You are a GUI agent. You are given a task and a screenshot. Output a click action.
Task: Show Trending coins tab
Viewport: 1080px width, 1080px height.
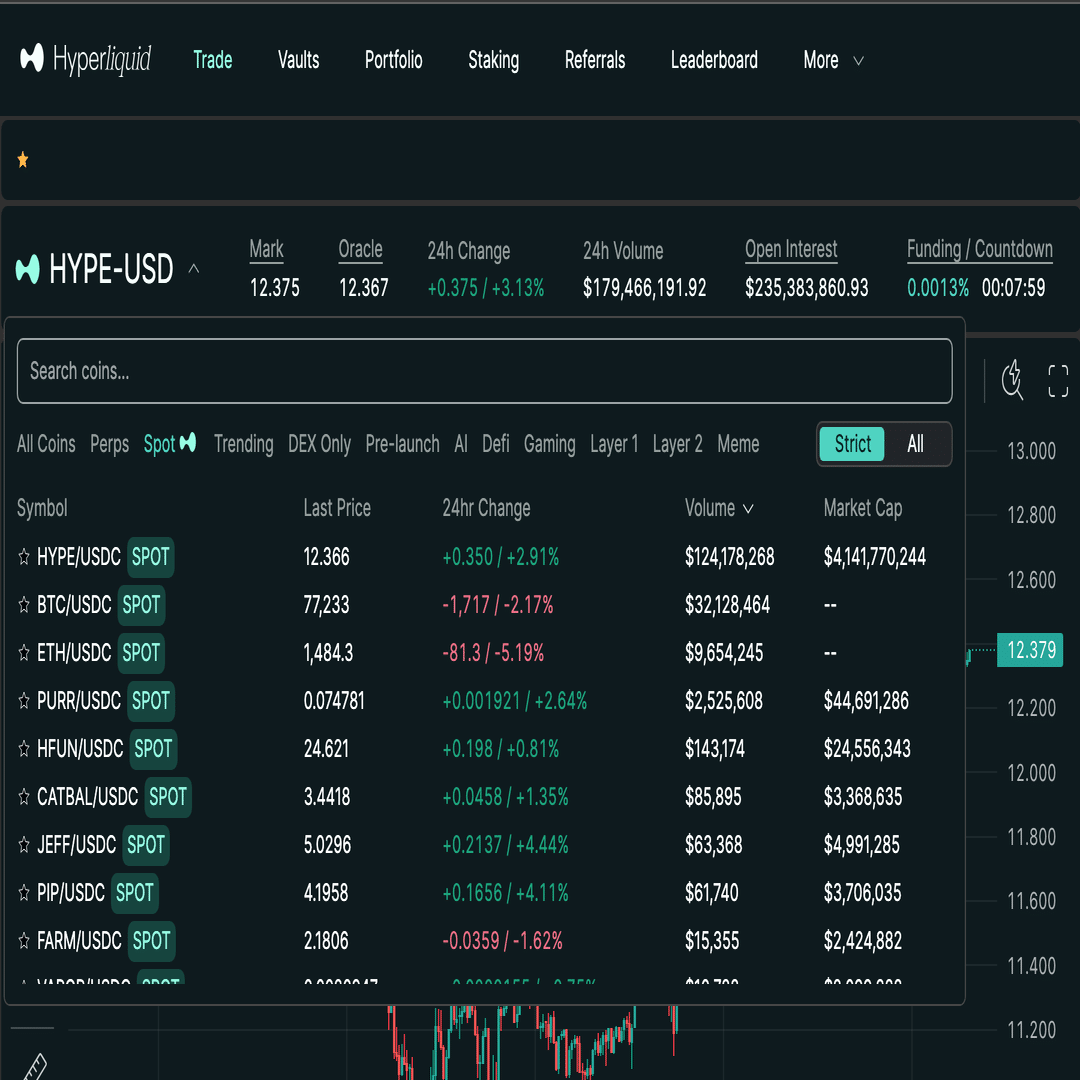pos(243,444)
